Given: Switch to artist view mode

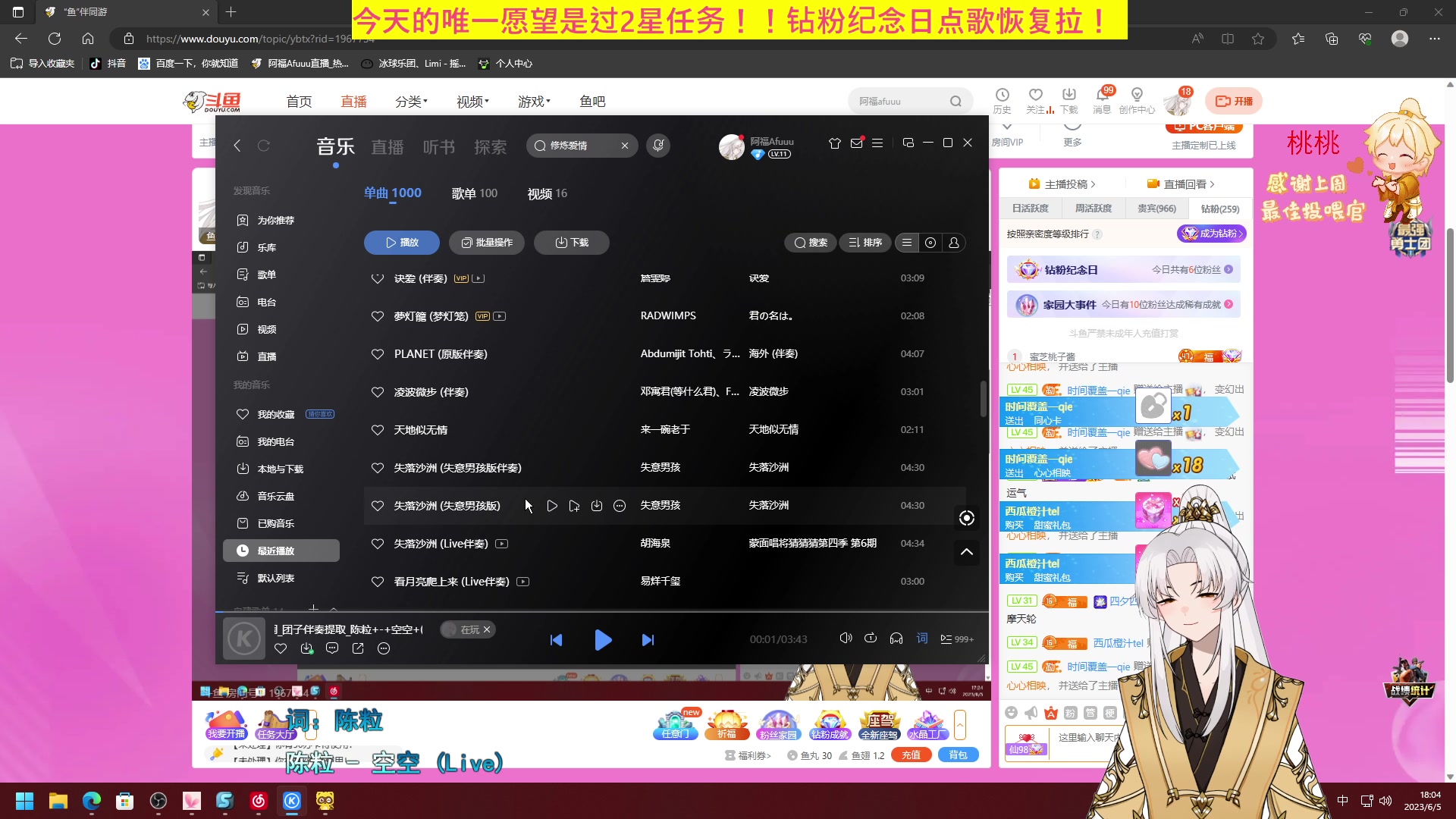Looking at the screenshot, I should (954, 243).
